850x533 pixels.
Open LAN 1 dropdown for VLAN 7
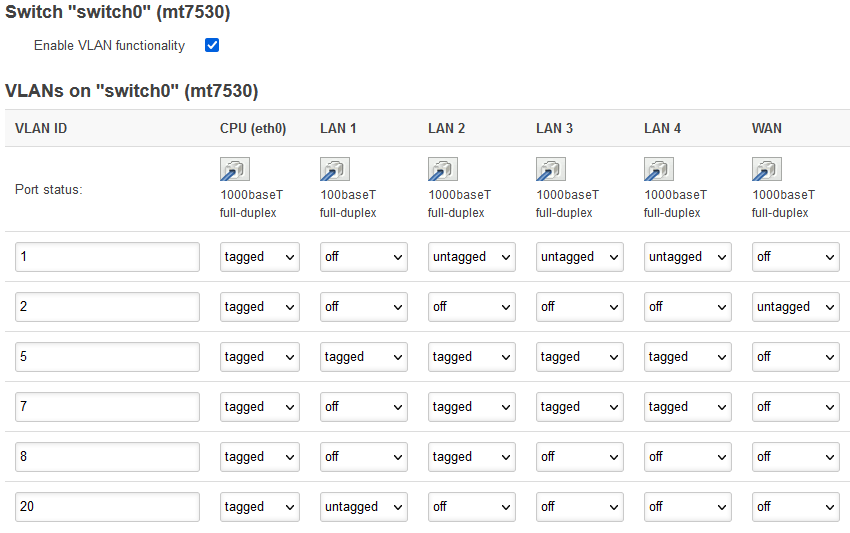(x=364, y=407)
